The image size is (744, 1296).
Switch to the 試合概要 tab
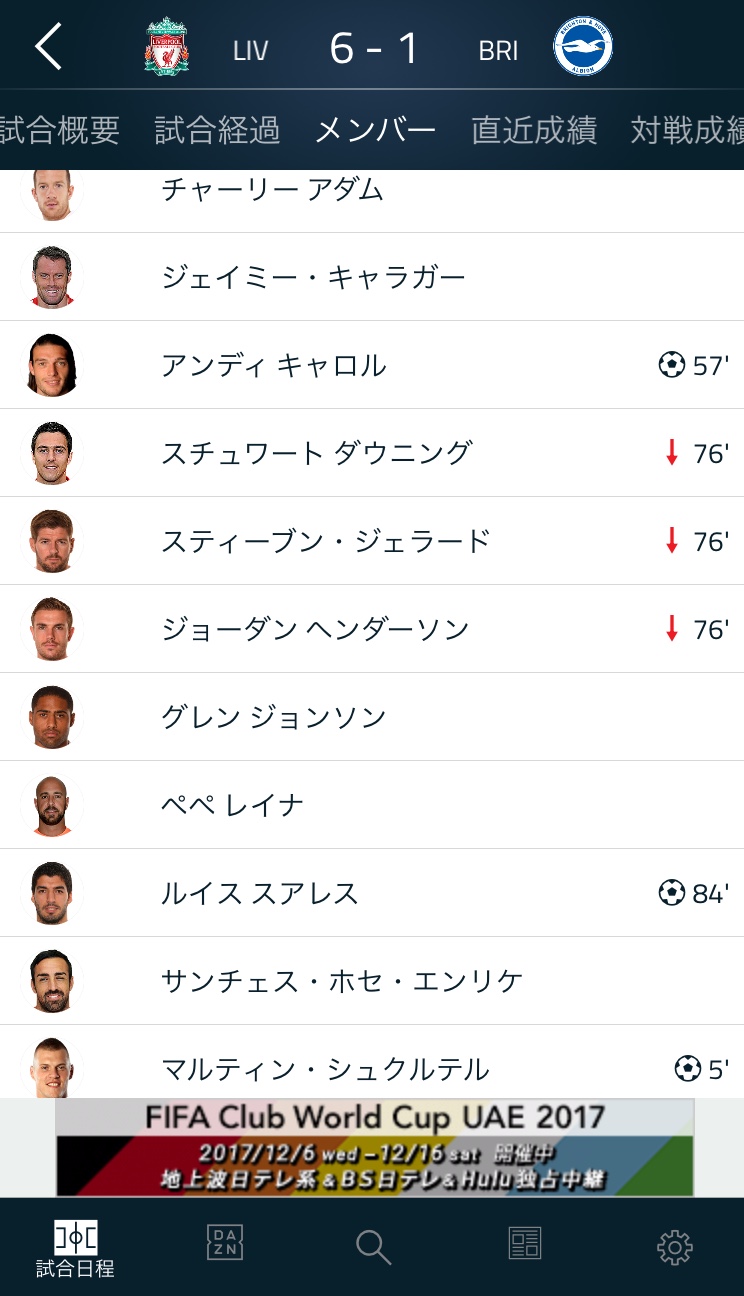(x=58, y=130)
